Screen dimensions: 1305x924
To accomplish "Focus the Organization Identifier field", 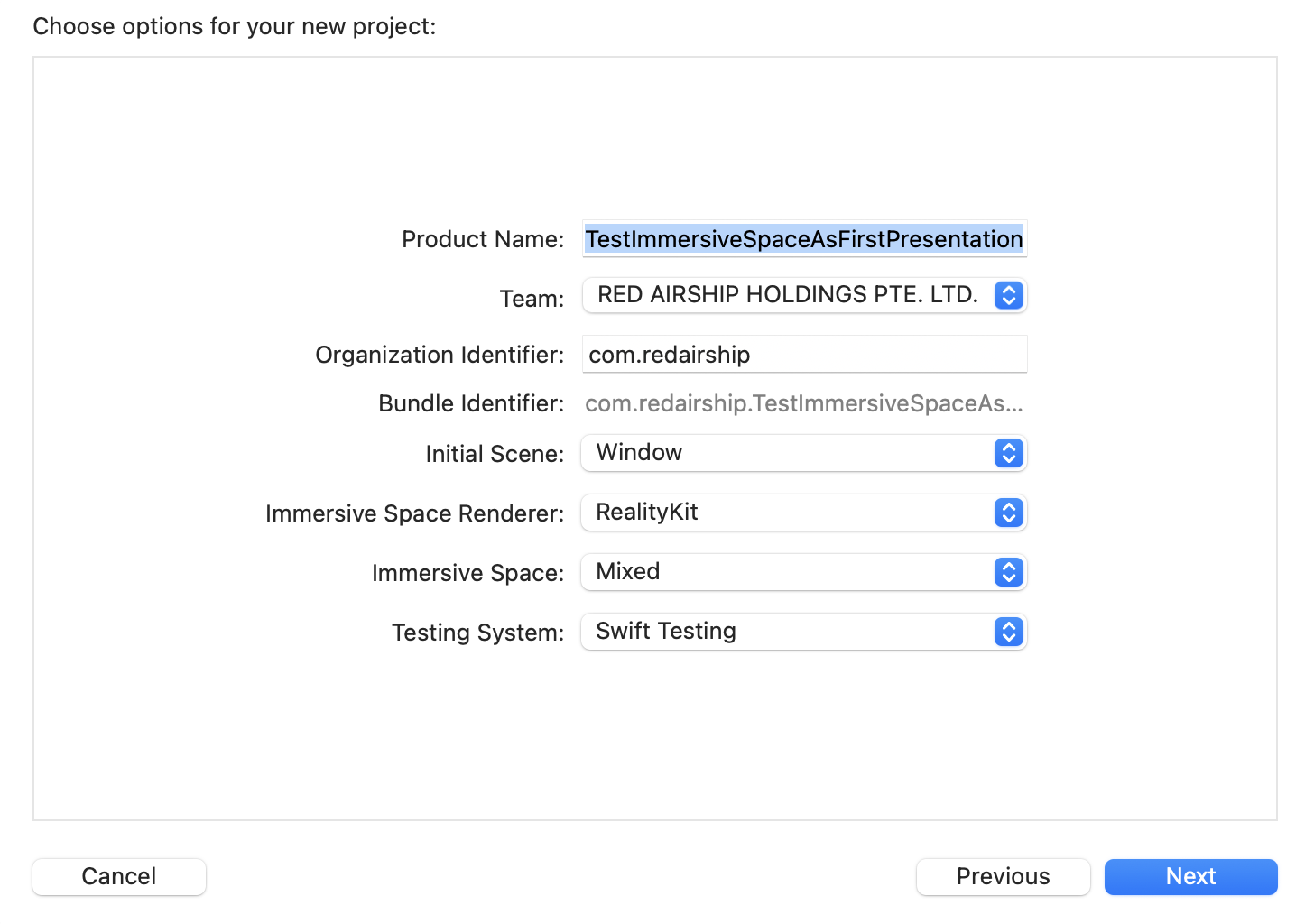I will (803, 355).
